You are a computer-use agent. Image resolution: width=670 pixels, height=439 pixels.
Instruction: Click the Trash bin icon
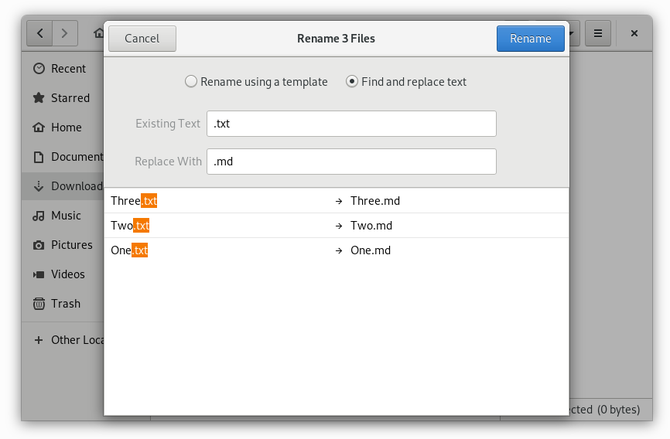[39, 304]
